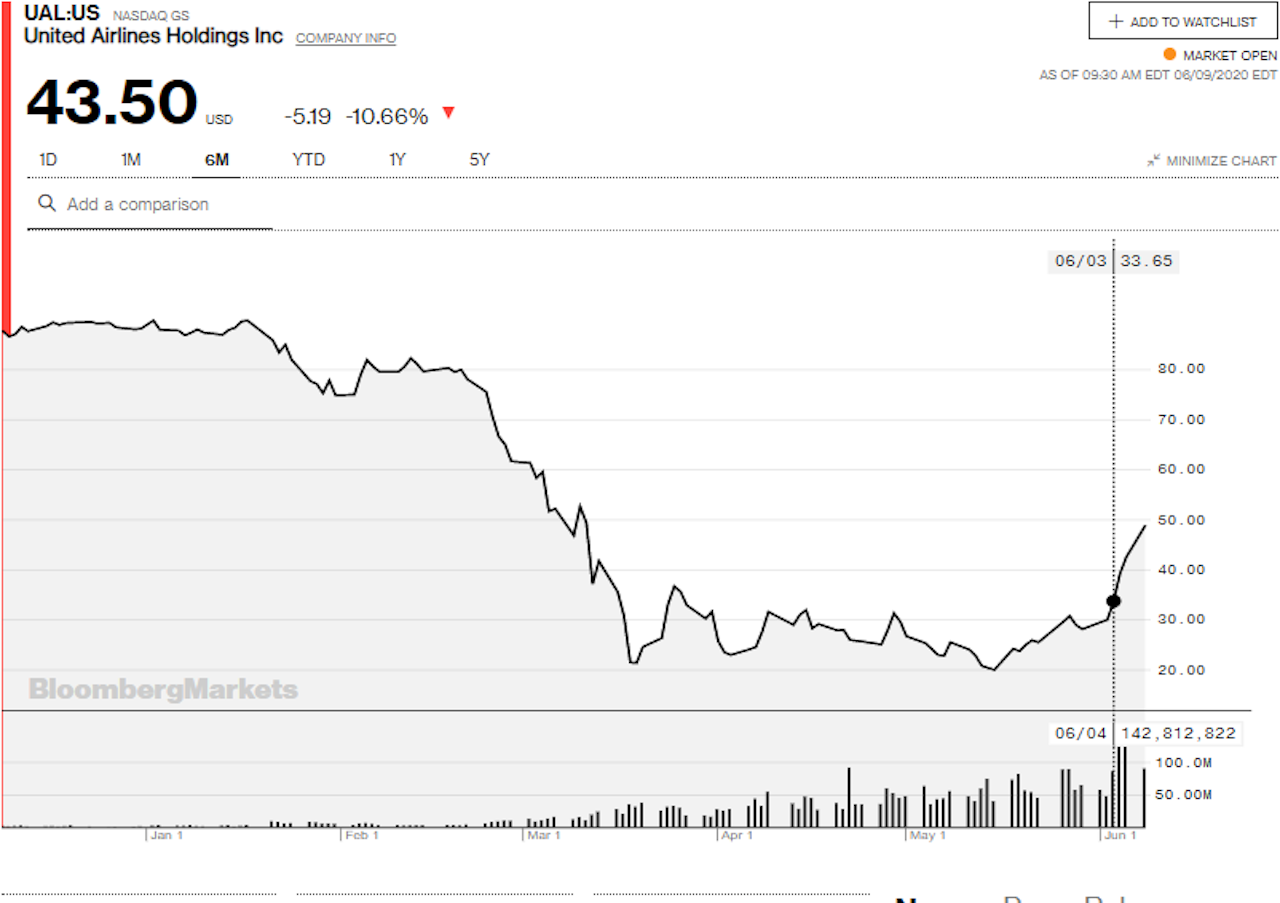
Task: Click the plus icon for Add to Watchlist
Action: (x=1116, y=21)
